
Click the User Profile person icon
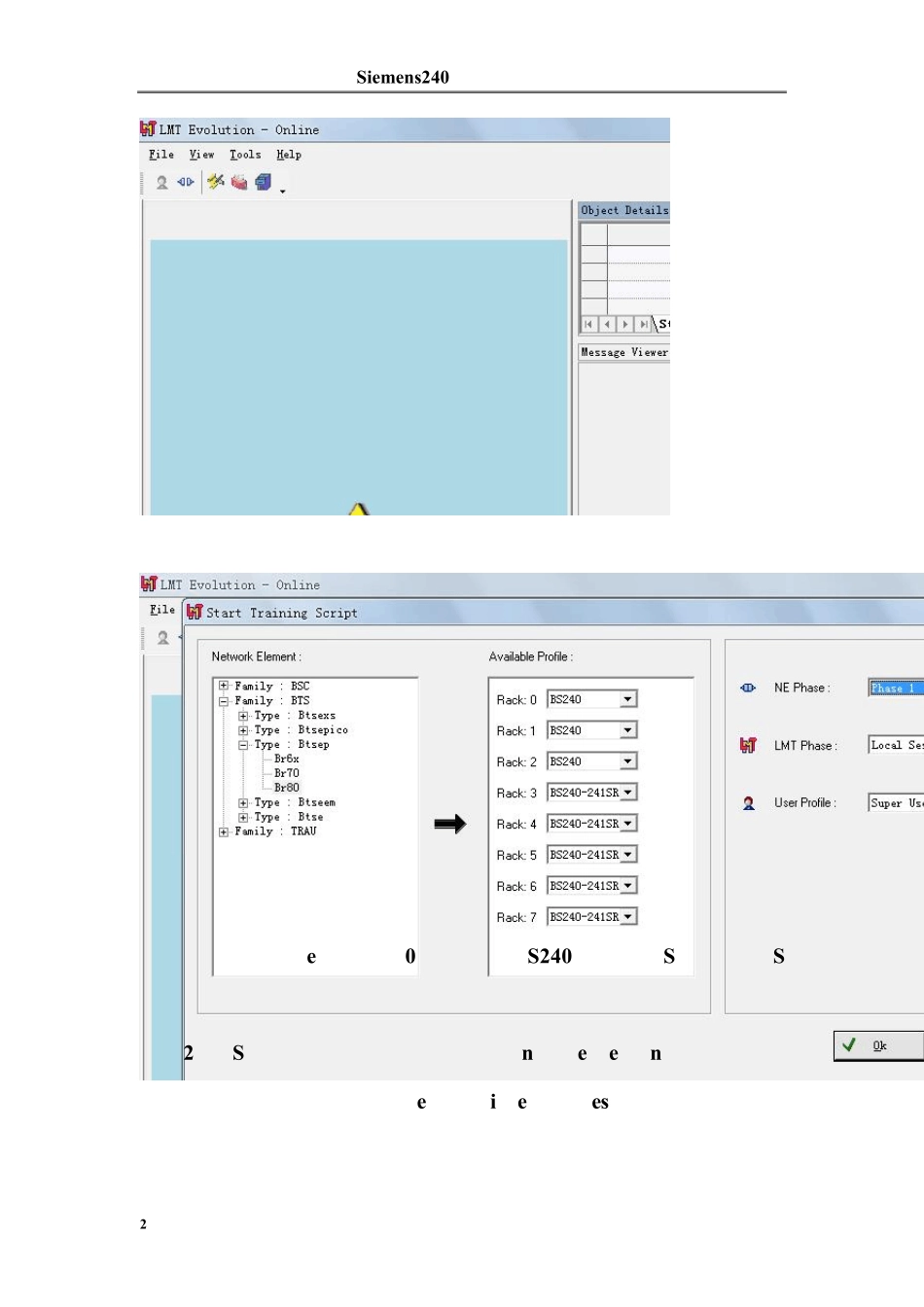(748, 803)
